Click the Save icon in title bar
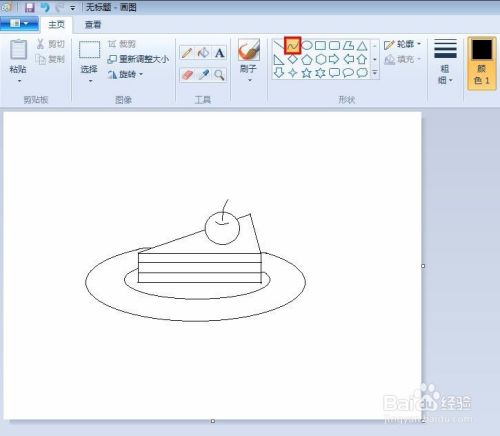The height and width of the screenshot is (436, 500). [x=30, y=7]
